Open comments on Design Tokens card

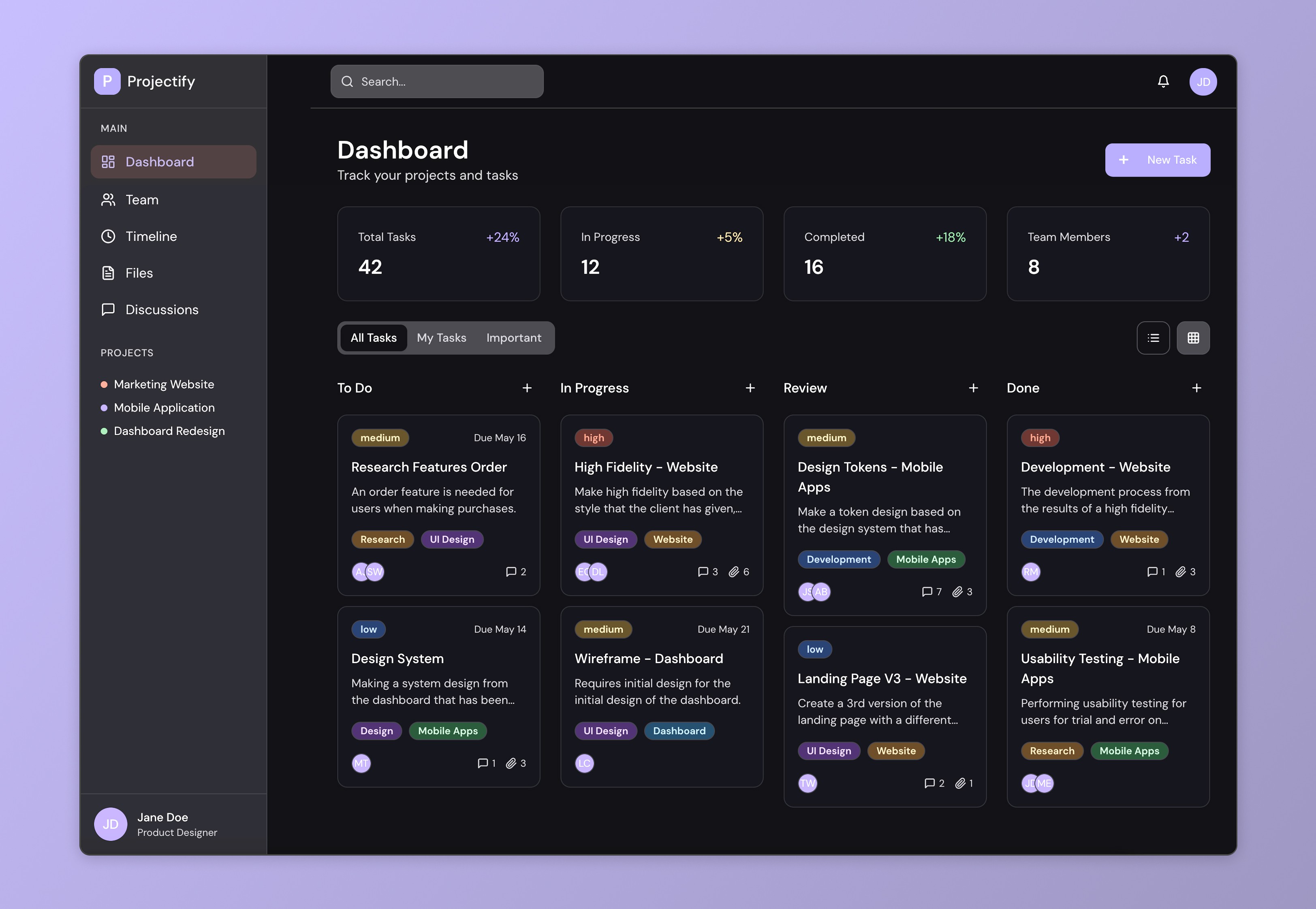pyautogui.click(x=927, y=592)
